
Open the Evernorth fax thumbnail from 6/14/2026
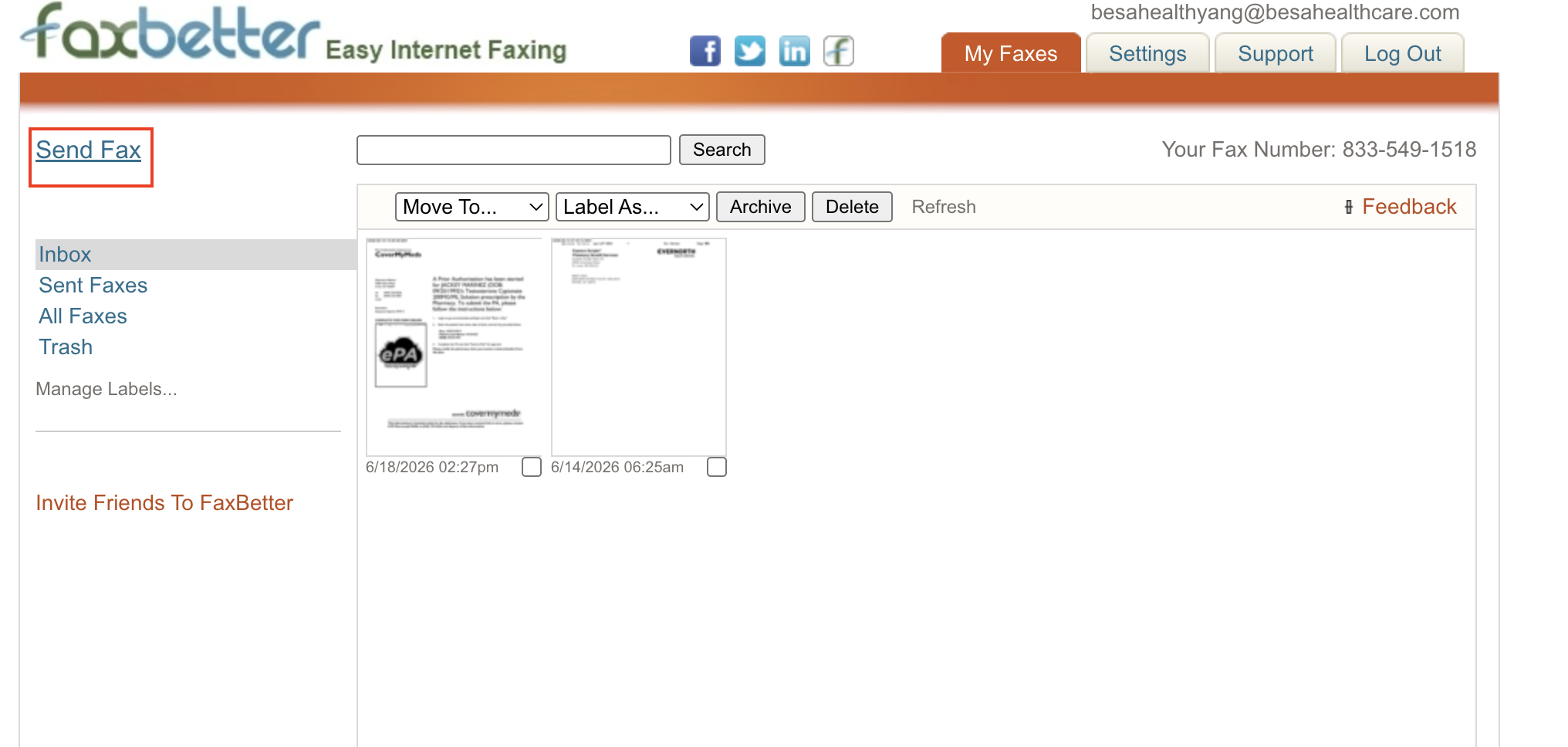639,346
